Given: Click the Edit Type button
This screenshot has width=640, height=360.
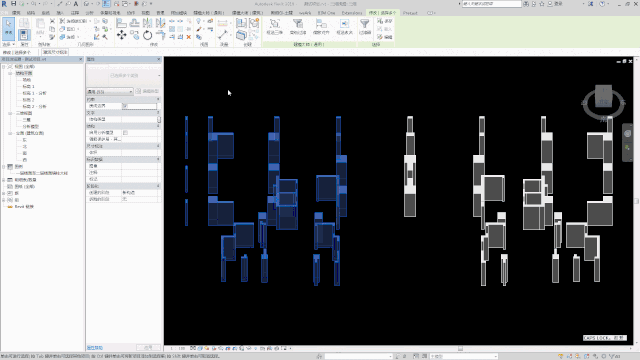Looking at the screenshot, I should click(x=147, y=91).
